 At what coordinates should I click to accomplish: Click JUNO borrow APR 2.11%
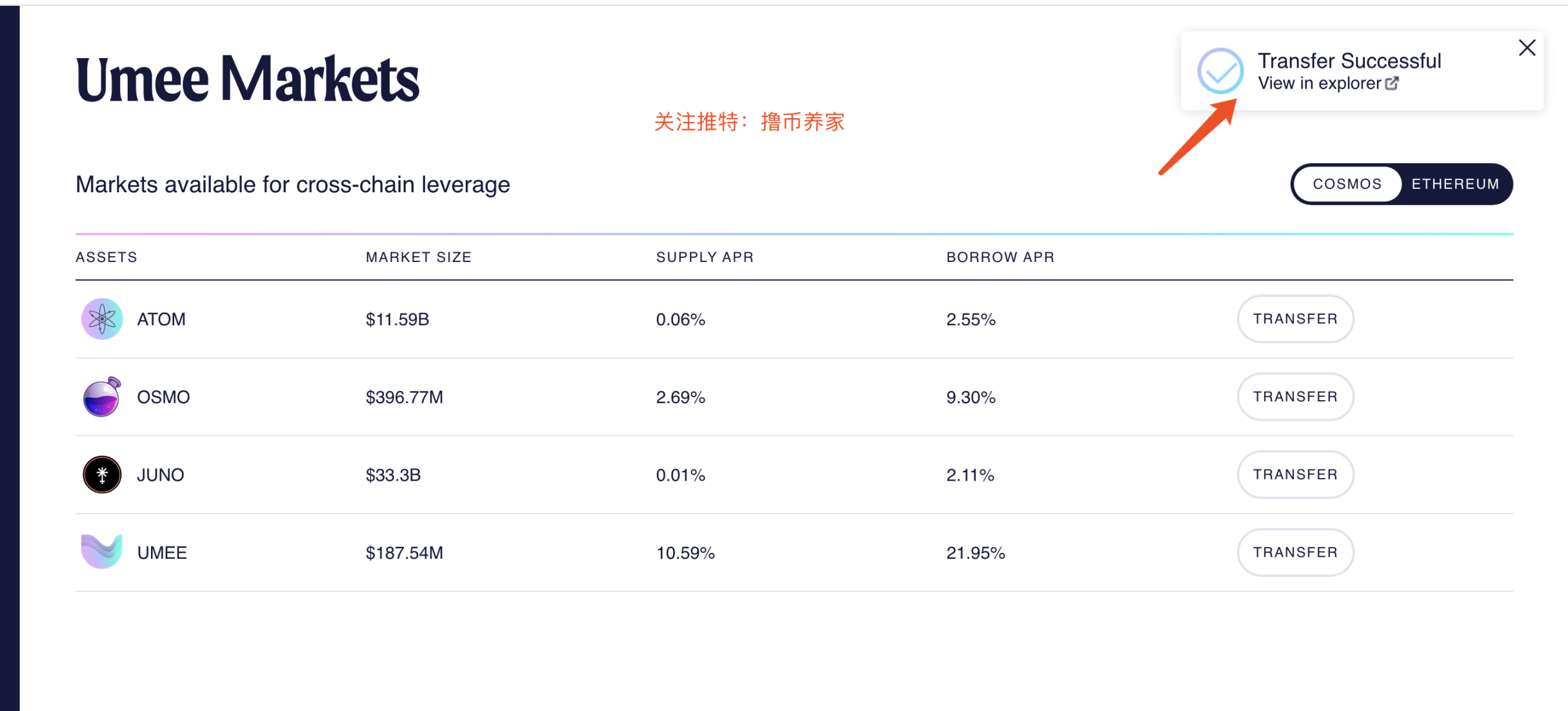coord(970,476)
